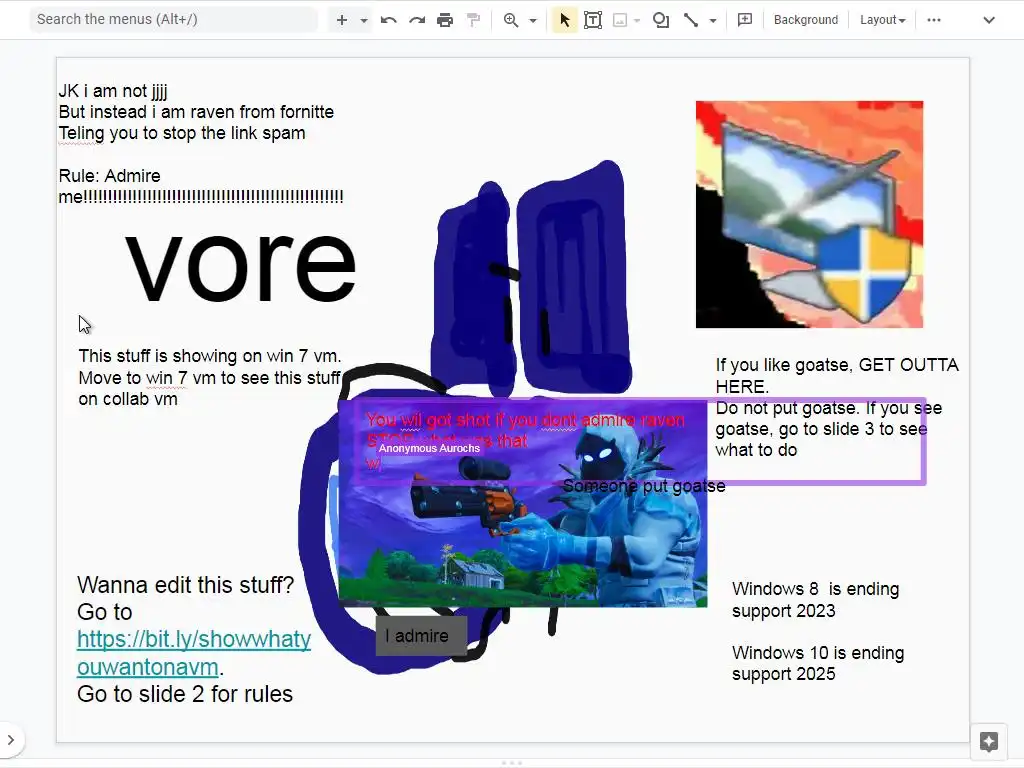Expand the side panel with the arrow
Image resolution: width=1024 pixels, height=768 pixels.
coord(11,740)
